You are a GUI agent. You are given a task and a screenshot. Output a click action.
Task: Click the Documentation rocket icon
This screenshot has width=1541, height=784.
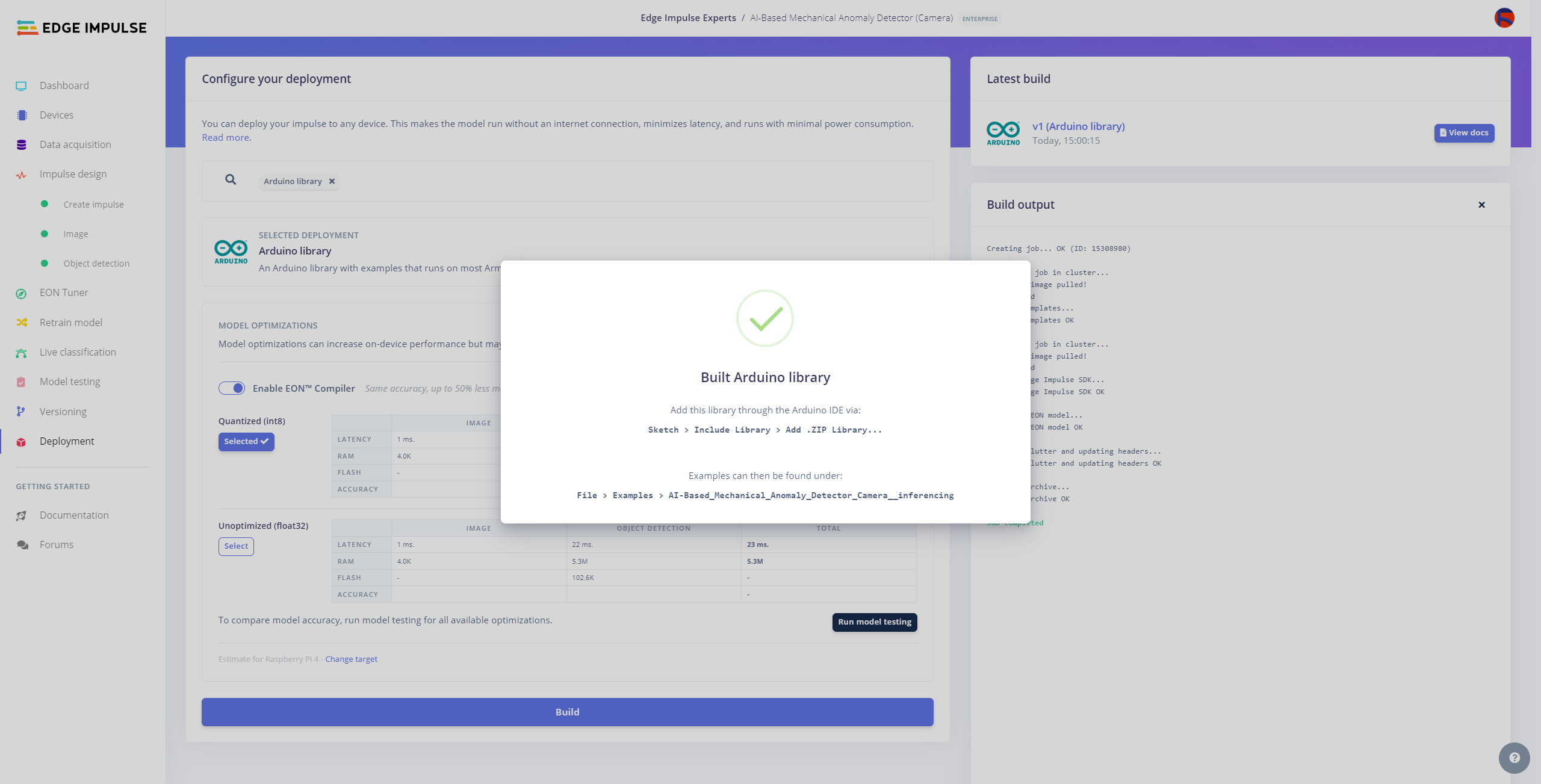click(x=22, y=516)
